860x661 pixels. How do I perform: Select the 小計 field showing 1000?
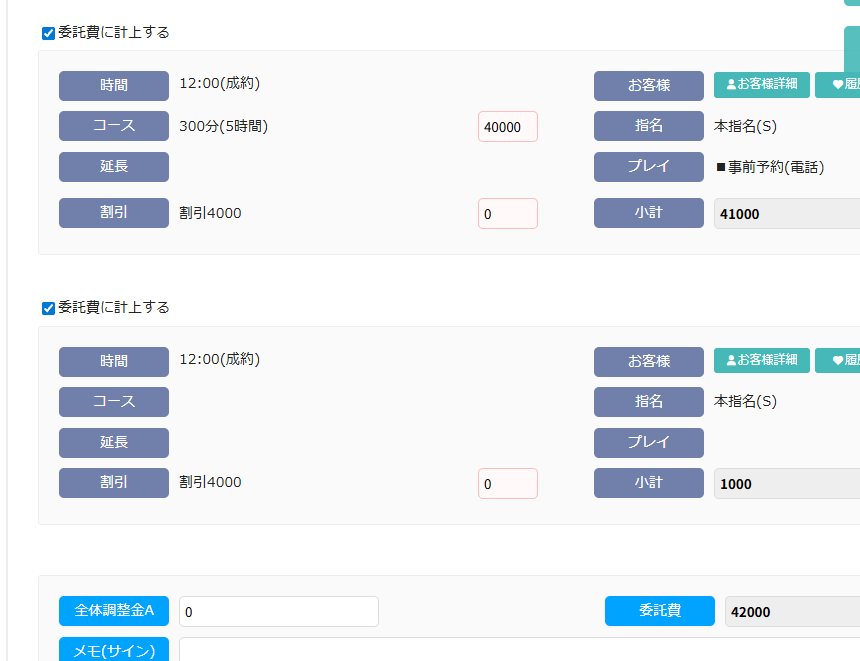pos(786,484)
